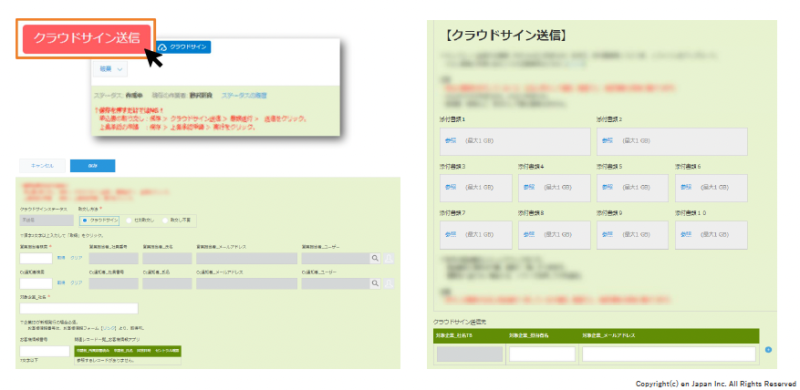Open the ステータスの履歴 link
Viewport: 800px width, 390px height.
244,95
